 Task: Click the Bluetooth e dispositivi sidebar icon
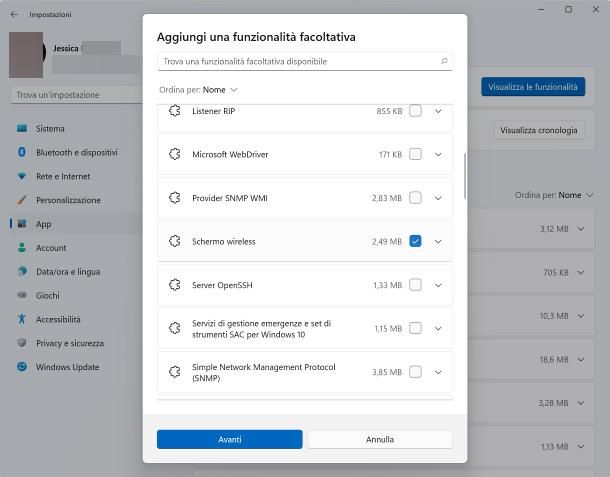[22, 152]
